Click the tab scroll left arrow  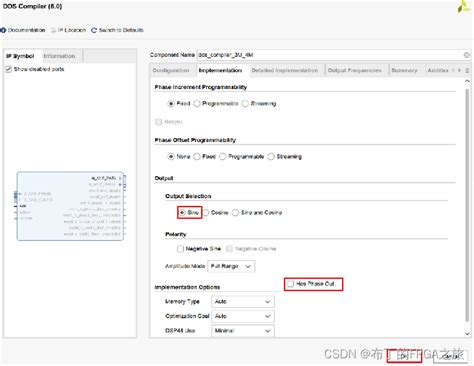click(453, 70)
